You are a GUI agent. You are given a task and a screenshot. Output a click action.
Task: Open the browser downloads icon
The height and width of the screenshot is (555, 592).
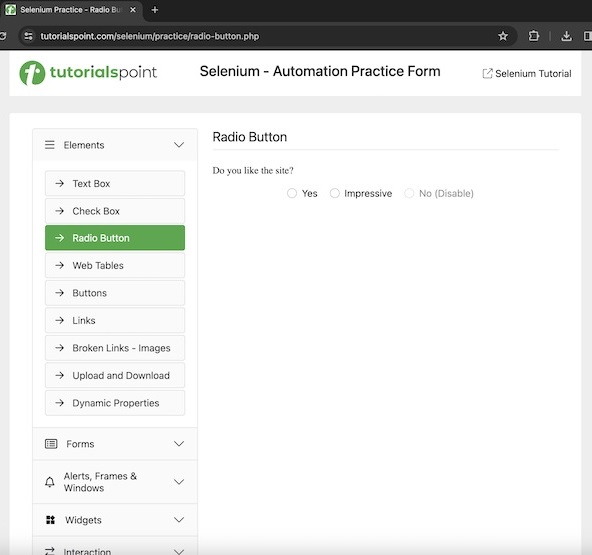coord(566,36)
